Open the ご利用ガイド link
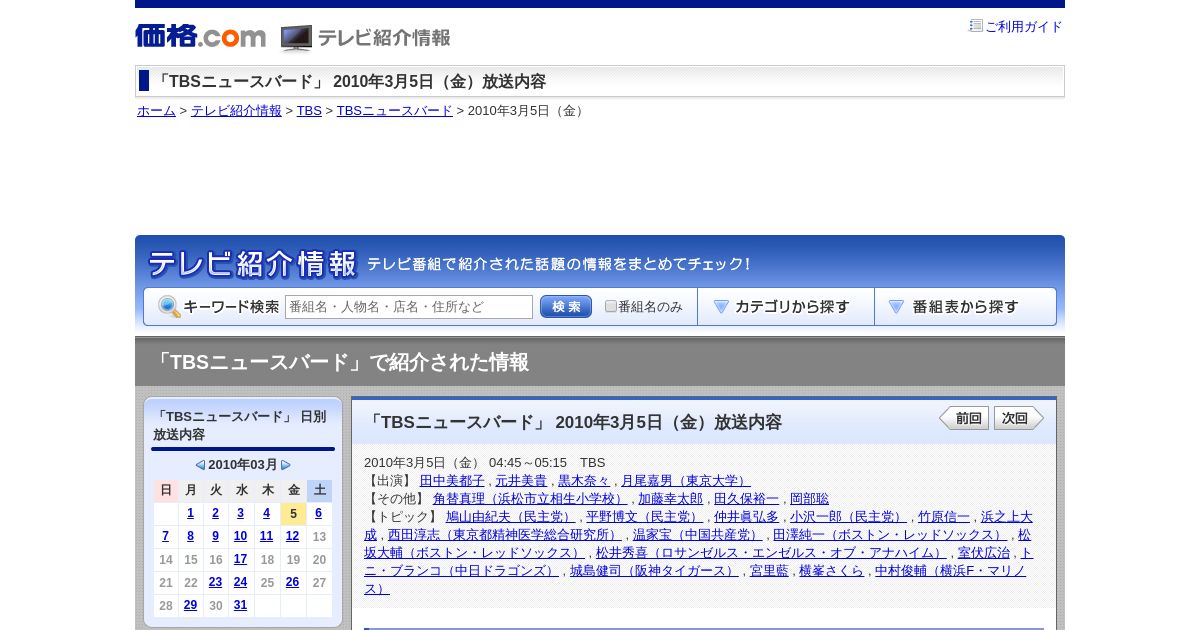Image resolution: width=1200 pixels, height=630 pixels. pyautogui.click(x=1023, y=27)
